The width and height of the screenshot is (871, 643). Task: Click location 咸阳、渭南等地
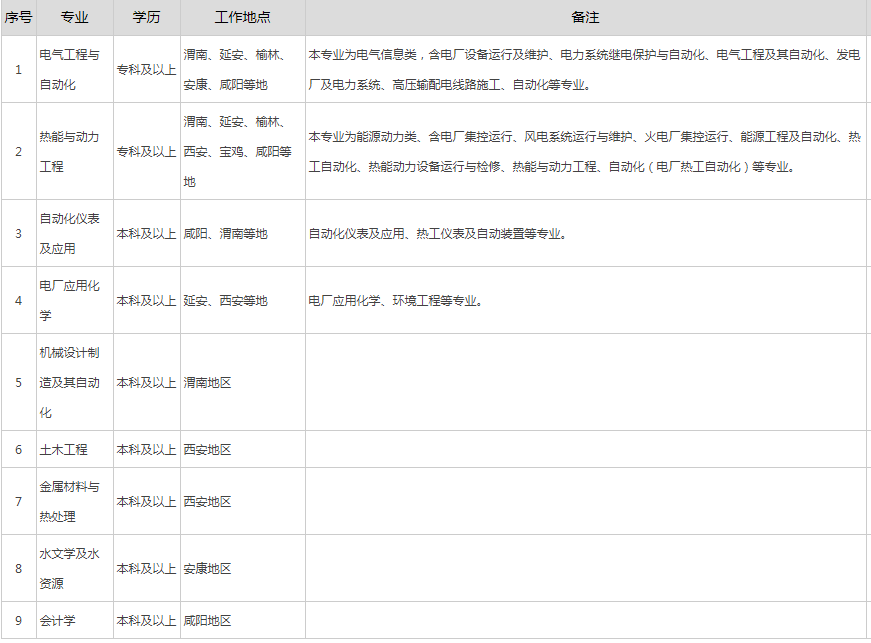(x=226, y=234)
